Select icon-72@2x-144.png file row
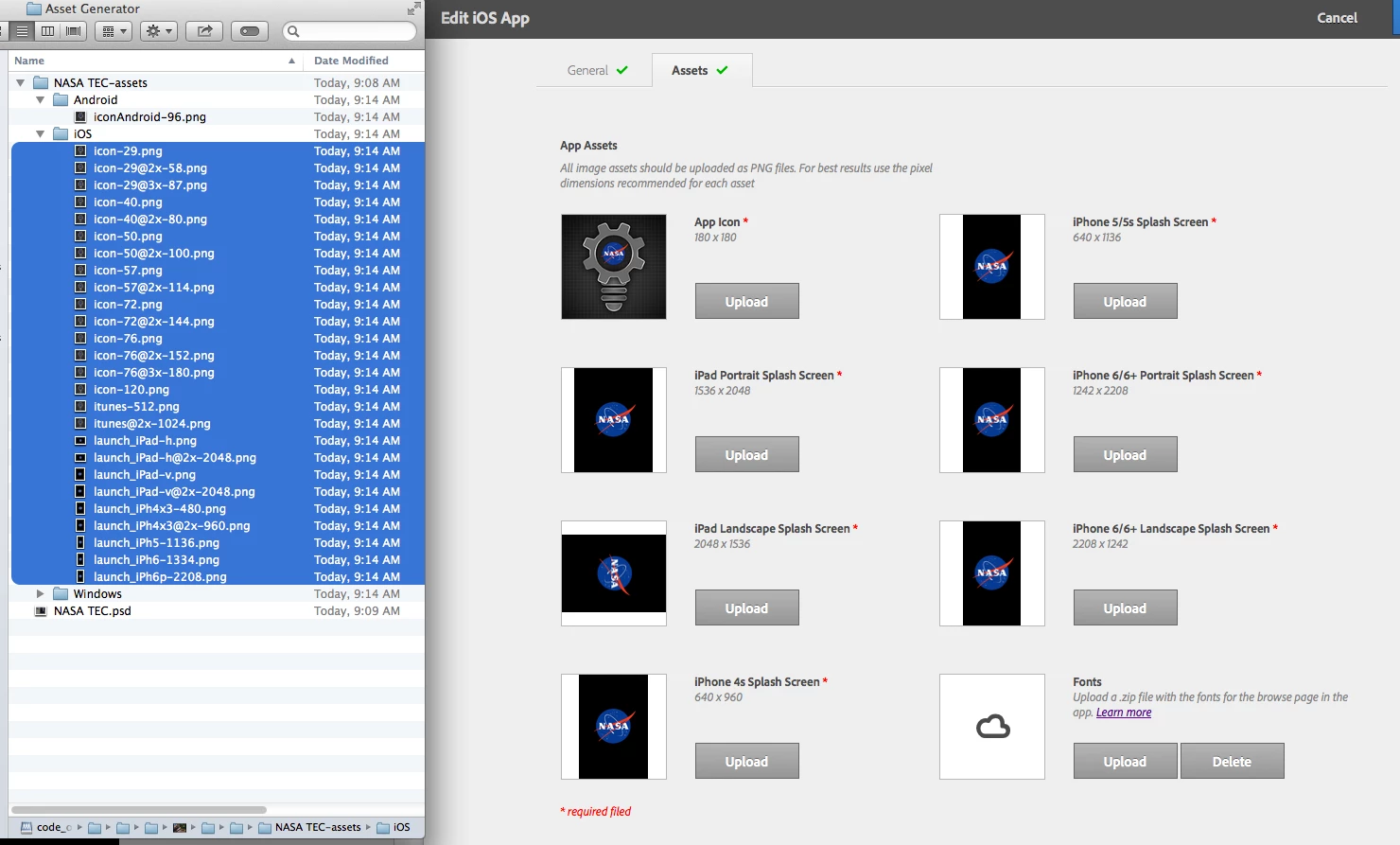The height and width of the screenshot is (845, 1400). 218,321
